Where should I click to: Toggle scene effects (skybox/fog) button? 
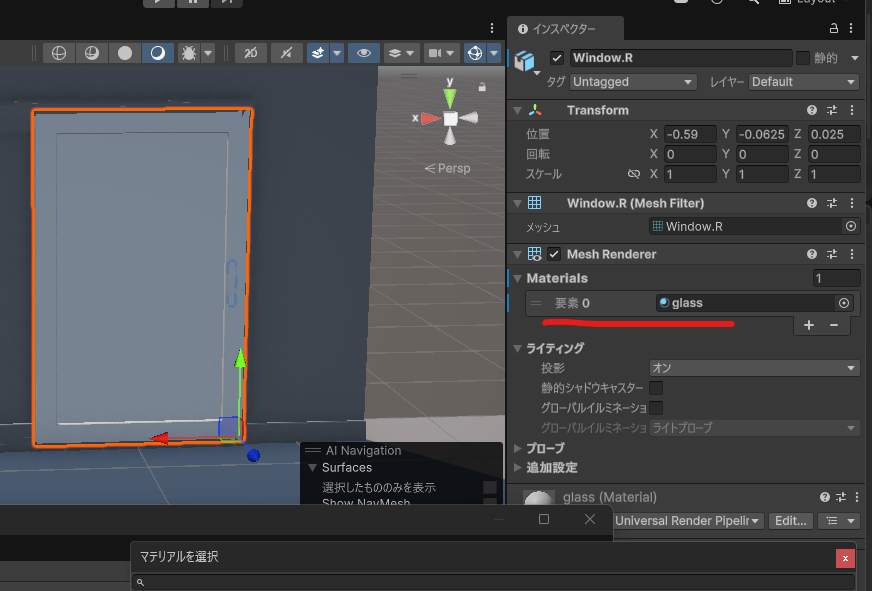(x=318, y=53)
